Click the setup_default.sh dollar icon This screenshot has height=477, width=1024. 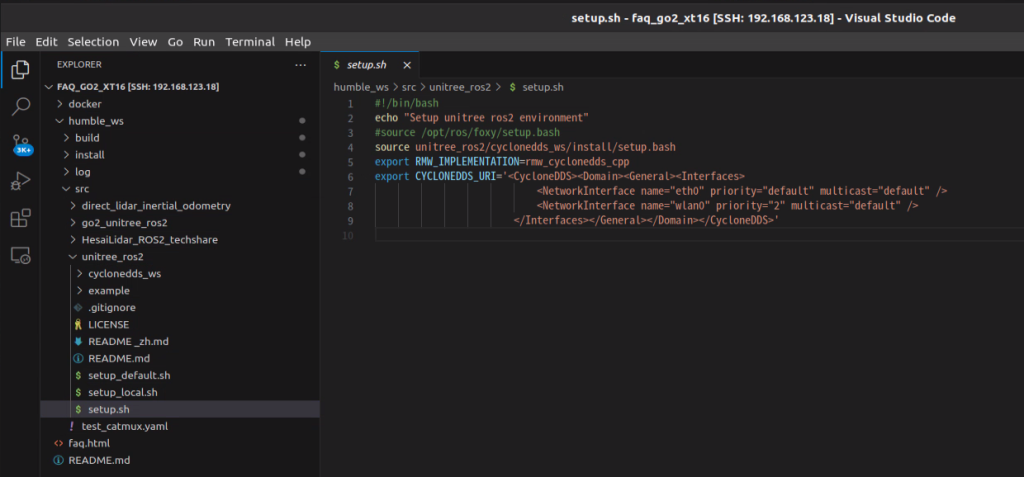[78, 375]
